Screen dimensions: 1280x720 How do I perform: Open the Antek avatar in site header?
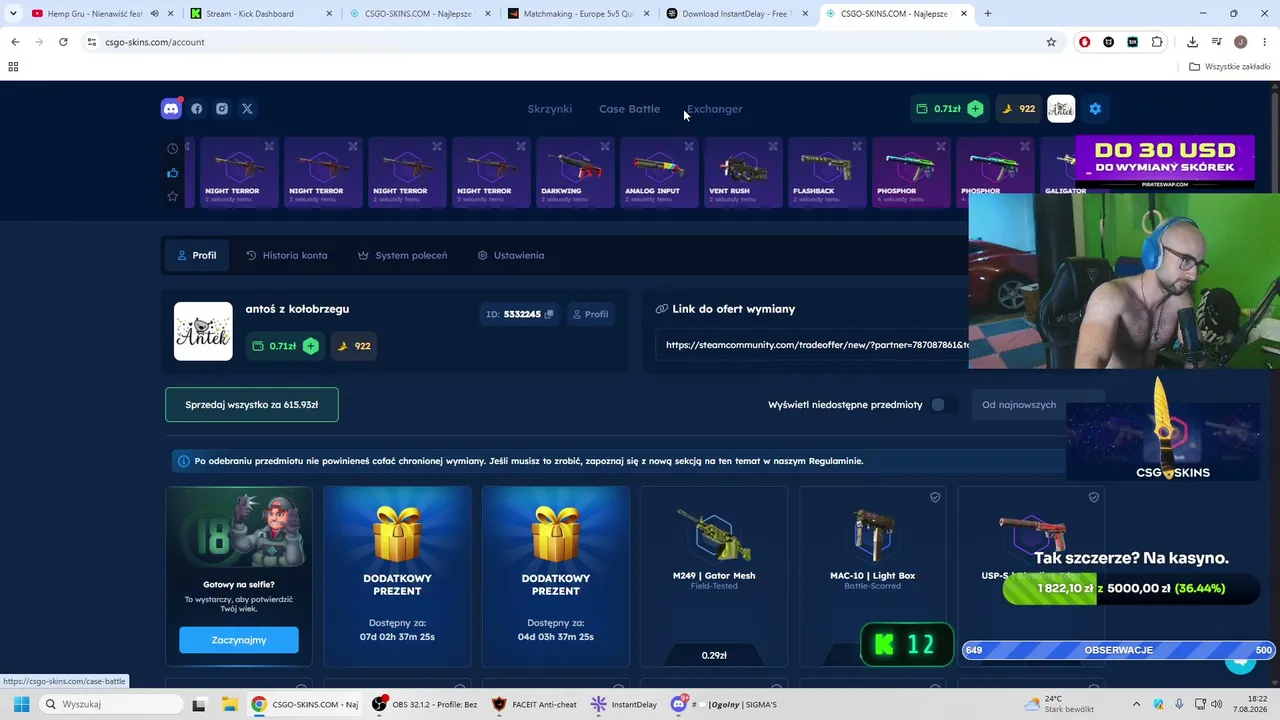1061,109
